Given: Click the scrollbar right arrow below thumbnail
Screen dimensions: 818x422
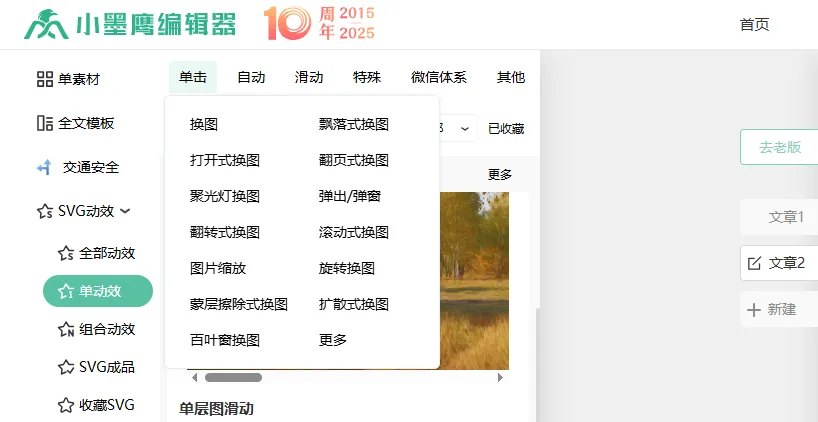Looking at the screenshot, I should 500,377.
